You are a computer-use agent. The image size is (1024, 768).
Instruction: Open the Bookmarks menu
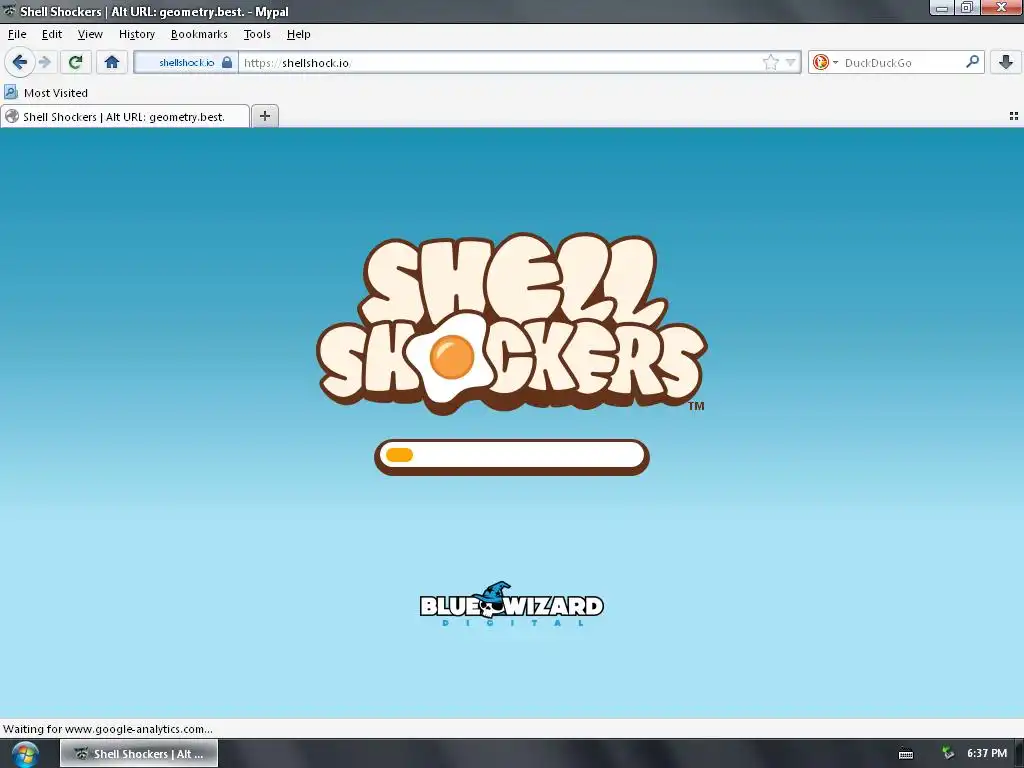(199, 34)
